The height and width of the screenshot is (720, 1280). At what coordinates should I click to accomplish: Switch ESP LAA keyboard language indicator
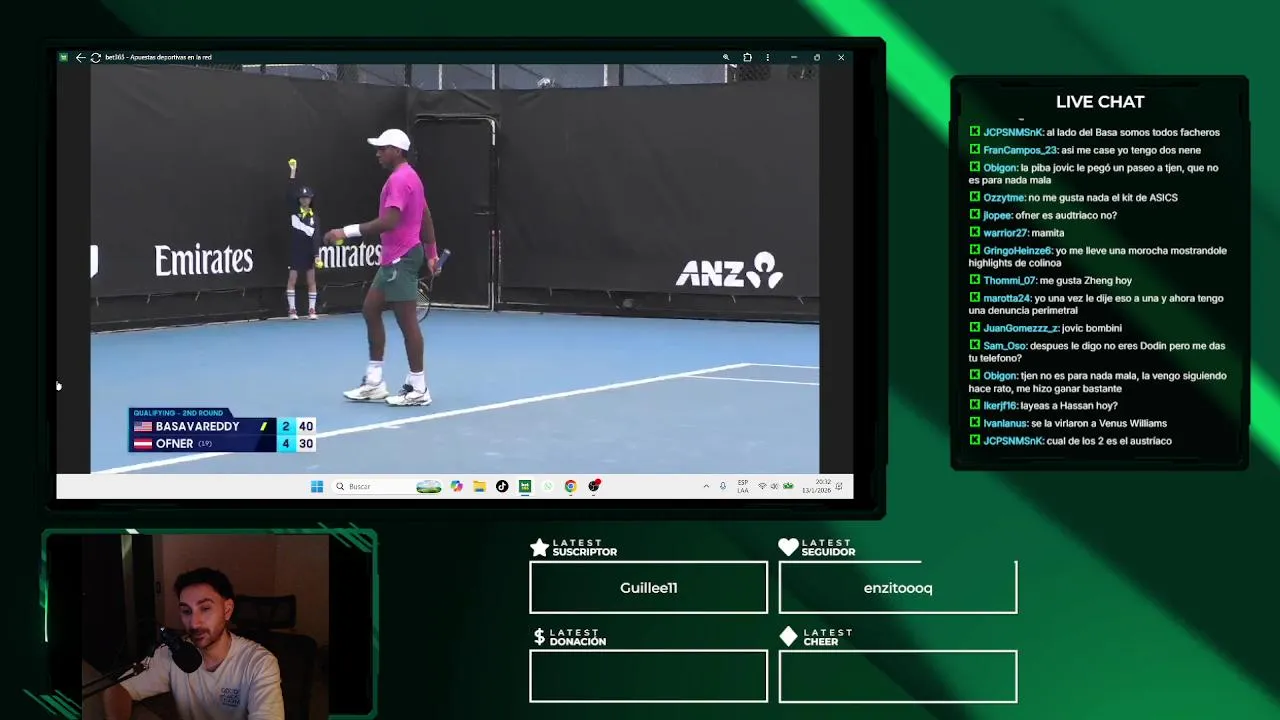[743, 486]
